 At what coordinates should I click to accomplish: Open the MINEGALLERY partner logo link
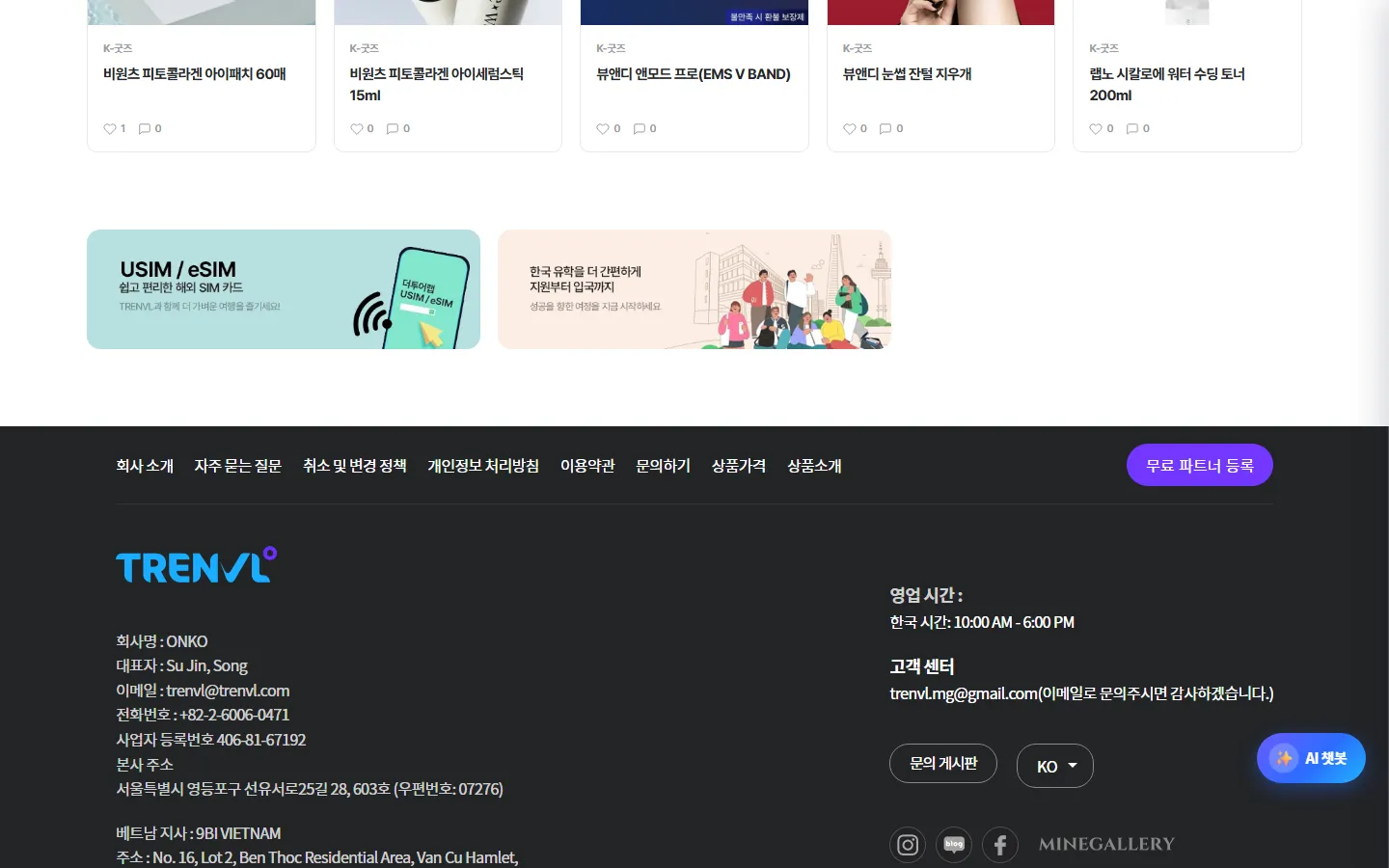pyautogui.click(x=1106, y=844)
